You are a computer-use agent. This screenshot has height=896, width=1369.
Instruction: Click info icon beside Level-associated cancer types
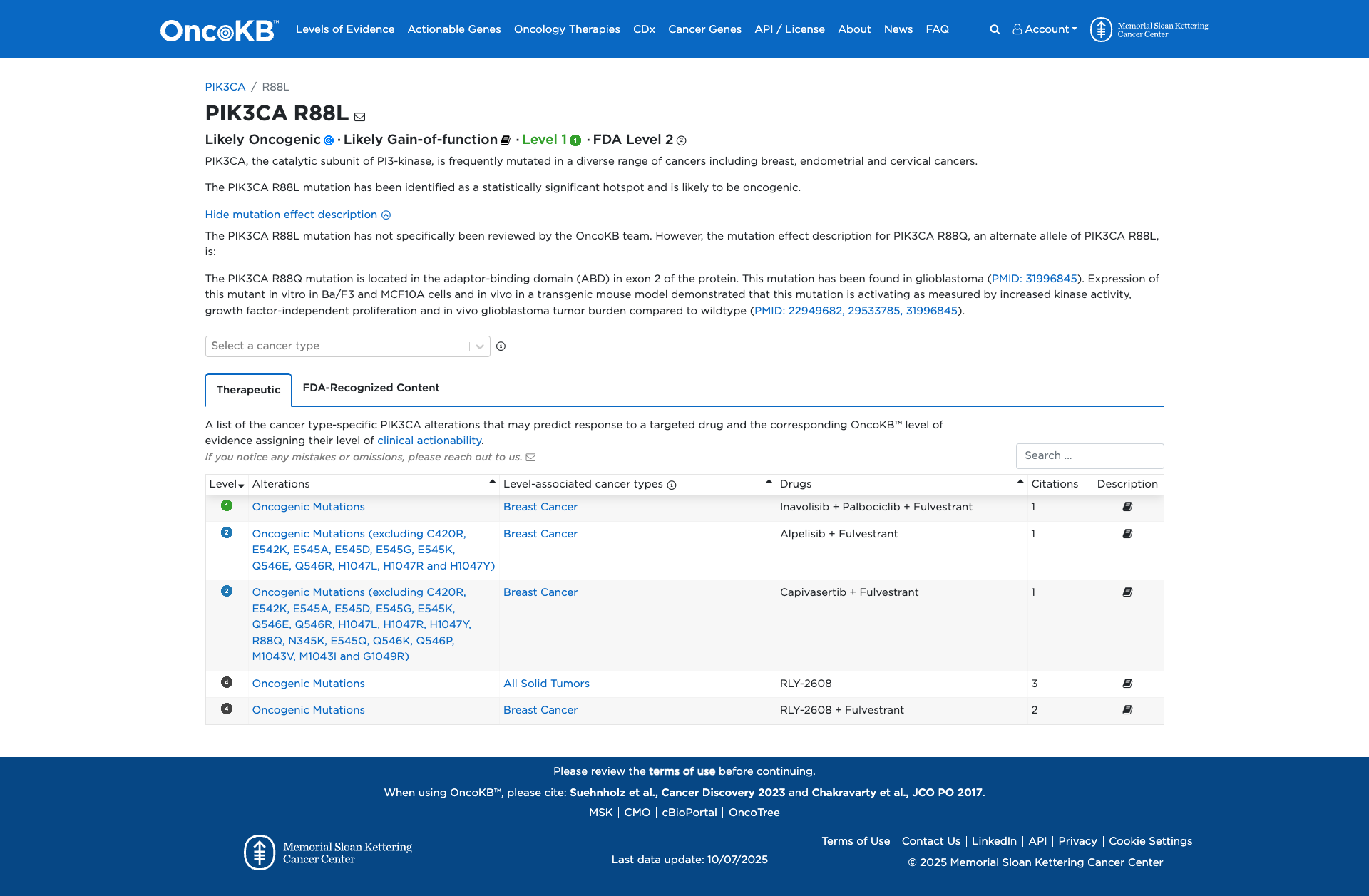point(672,485)
